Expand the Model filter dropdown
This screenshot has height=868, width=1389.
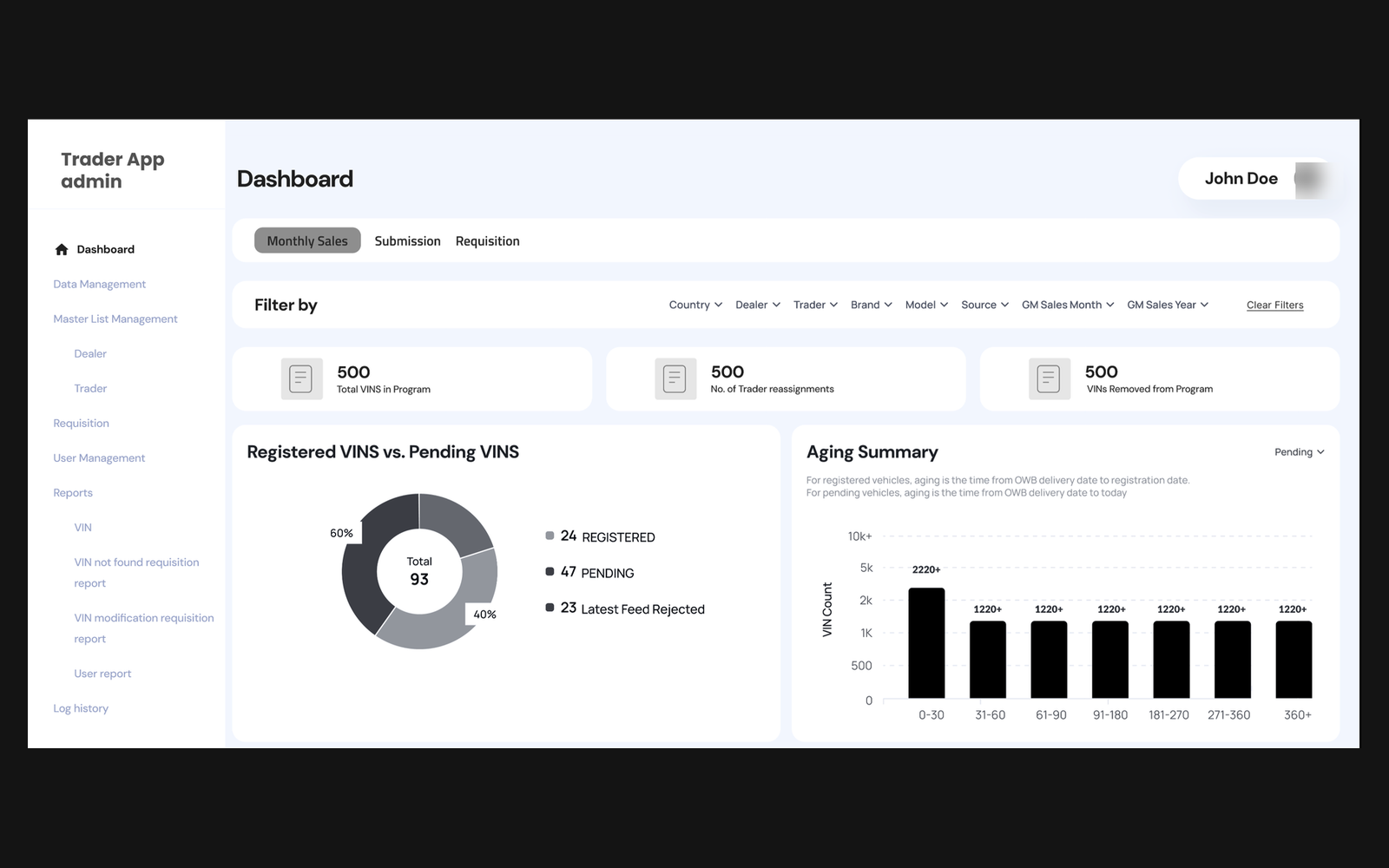coord(926,305)
